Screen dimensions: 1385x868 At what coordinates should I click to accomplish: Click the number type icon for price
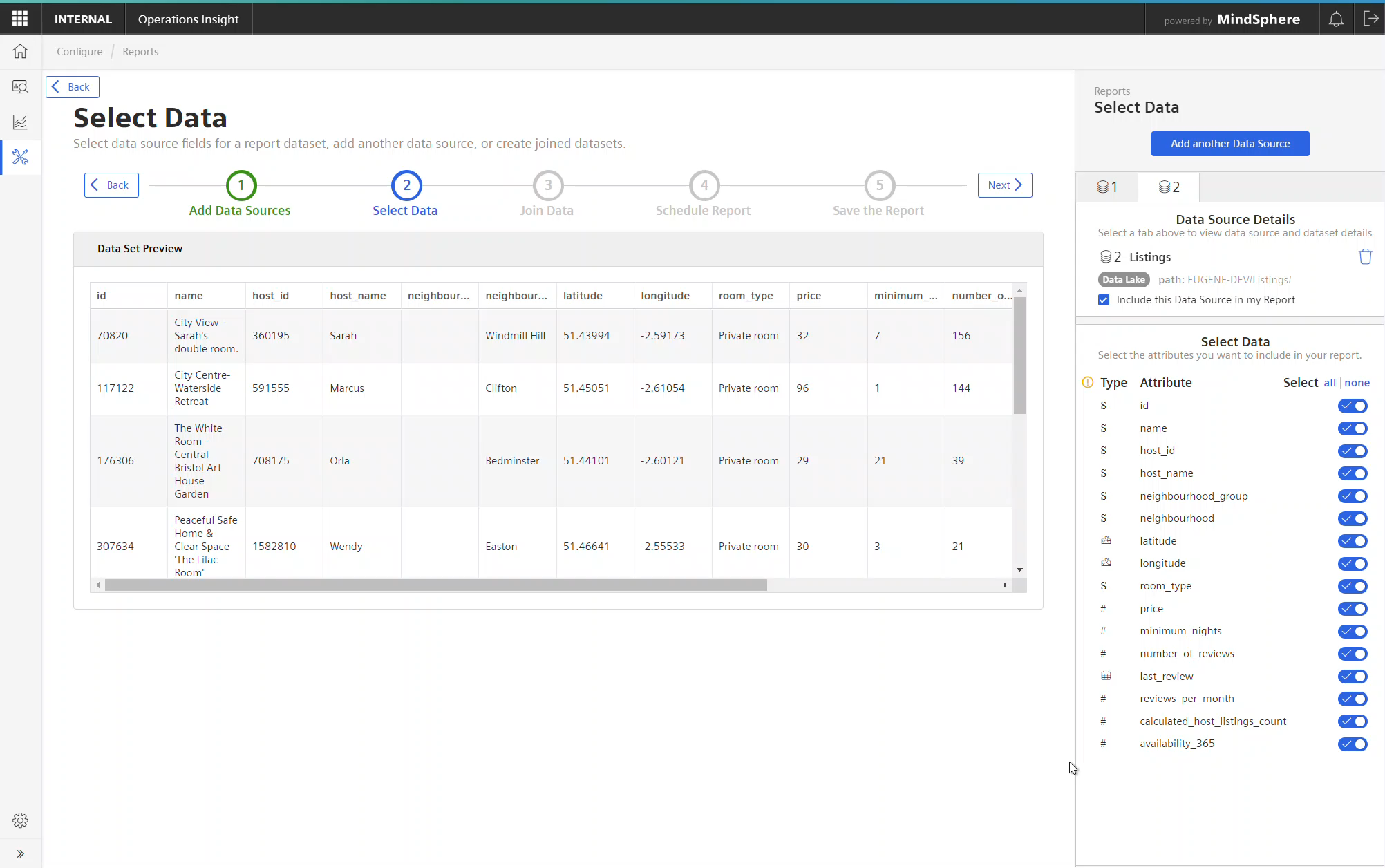[1103, 609]
